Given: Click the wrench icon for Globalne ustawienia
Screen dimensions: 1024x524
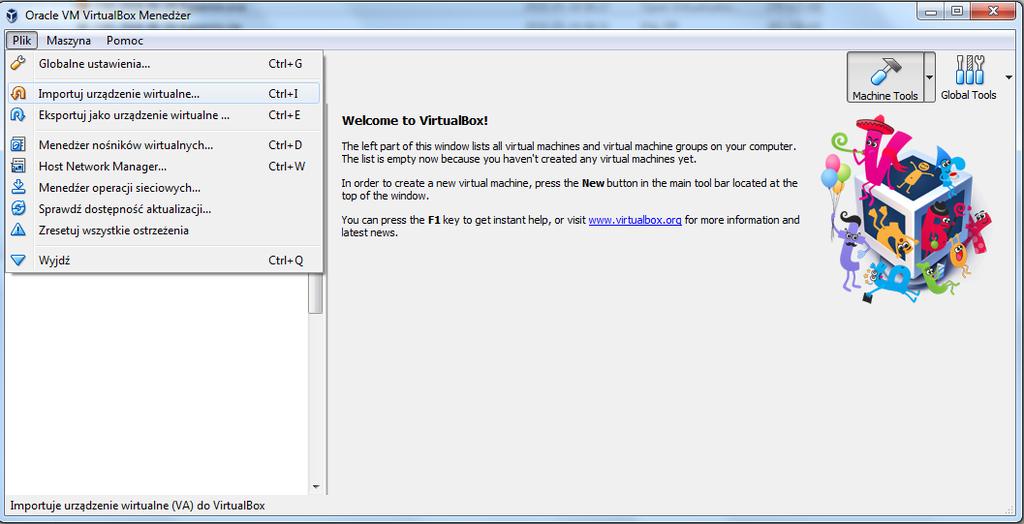Looking at the screenshot, I should pos(18,63).
